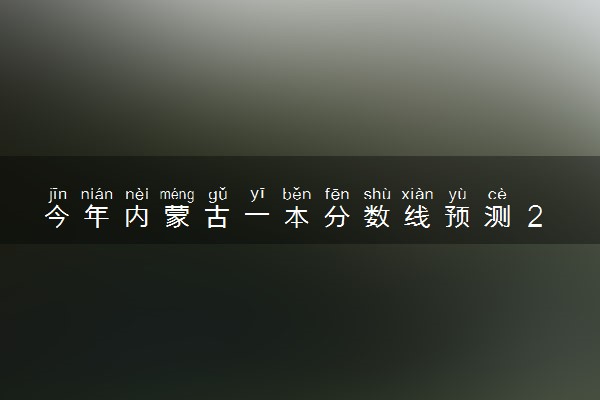Viewport: 600px width, 400px height.
Task: Click the character 一 in the title
Action: 257,217
